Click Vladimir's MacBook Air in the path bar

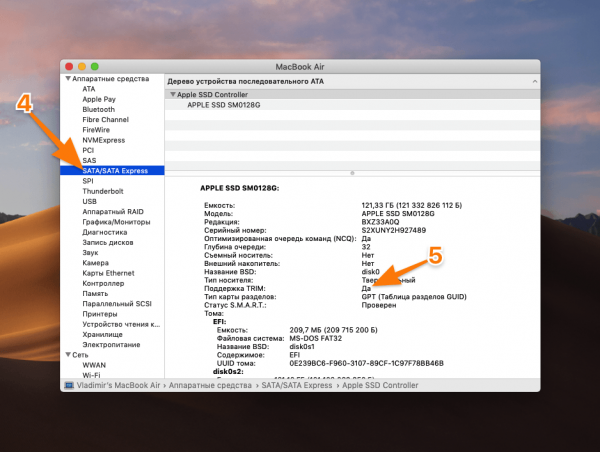118,385
